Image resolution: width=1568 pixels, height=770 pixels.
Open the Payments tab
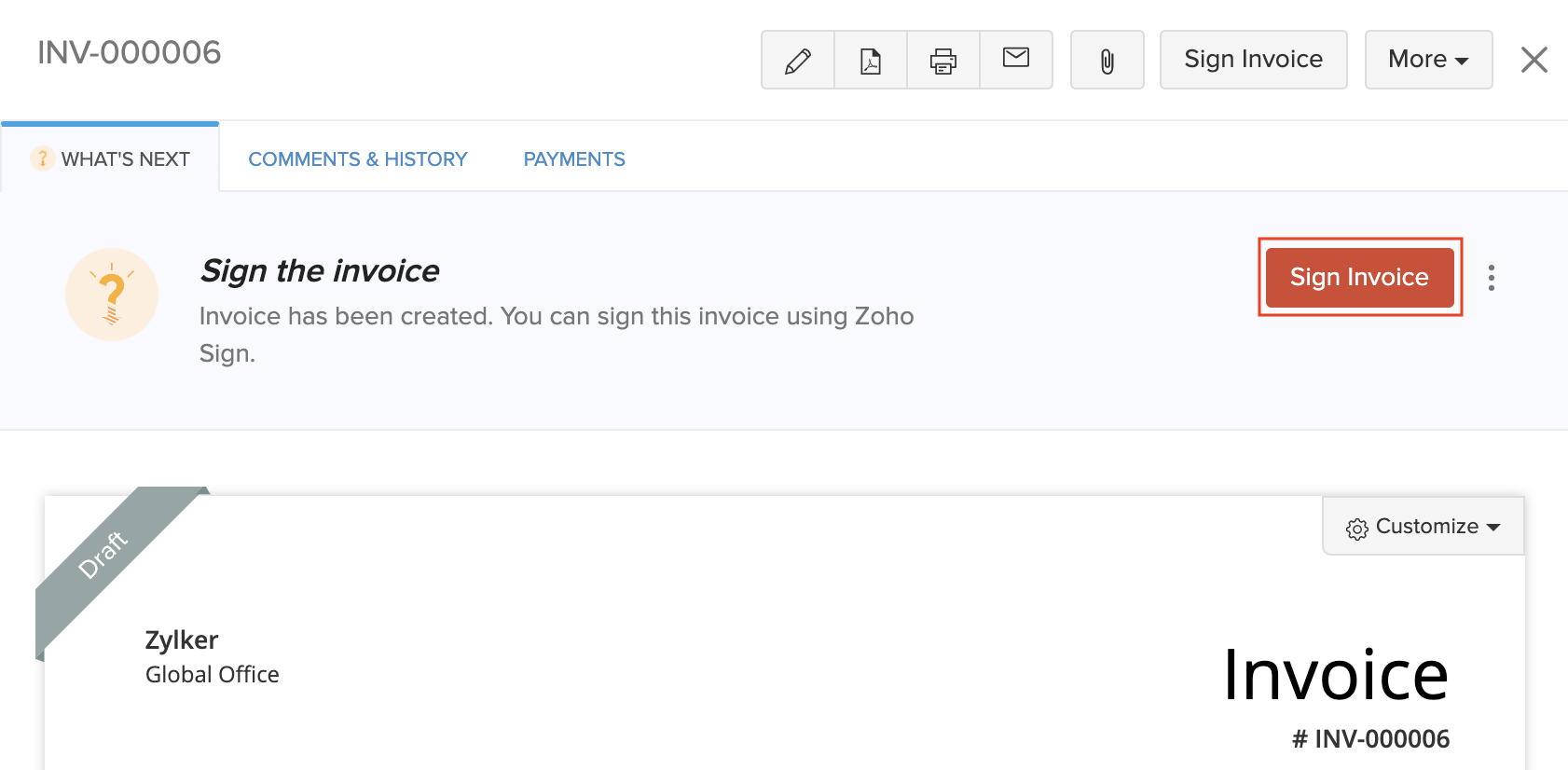[x=574, y=159]
